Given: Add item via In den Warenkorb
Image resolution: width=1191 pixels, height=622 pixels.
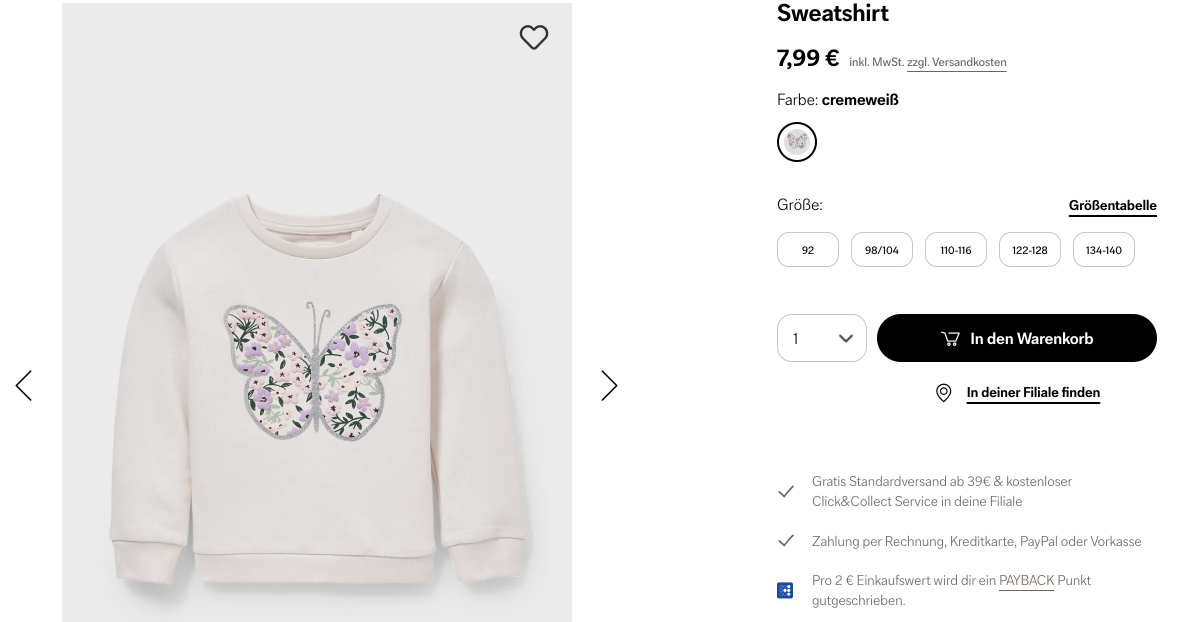Looking at the screenshot, I should [x=1016, y=338].
